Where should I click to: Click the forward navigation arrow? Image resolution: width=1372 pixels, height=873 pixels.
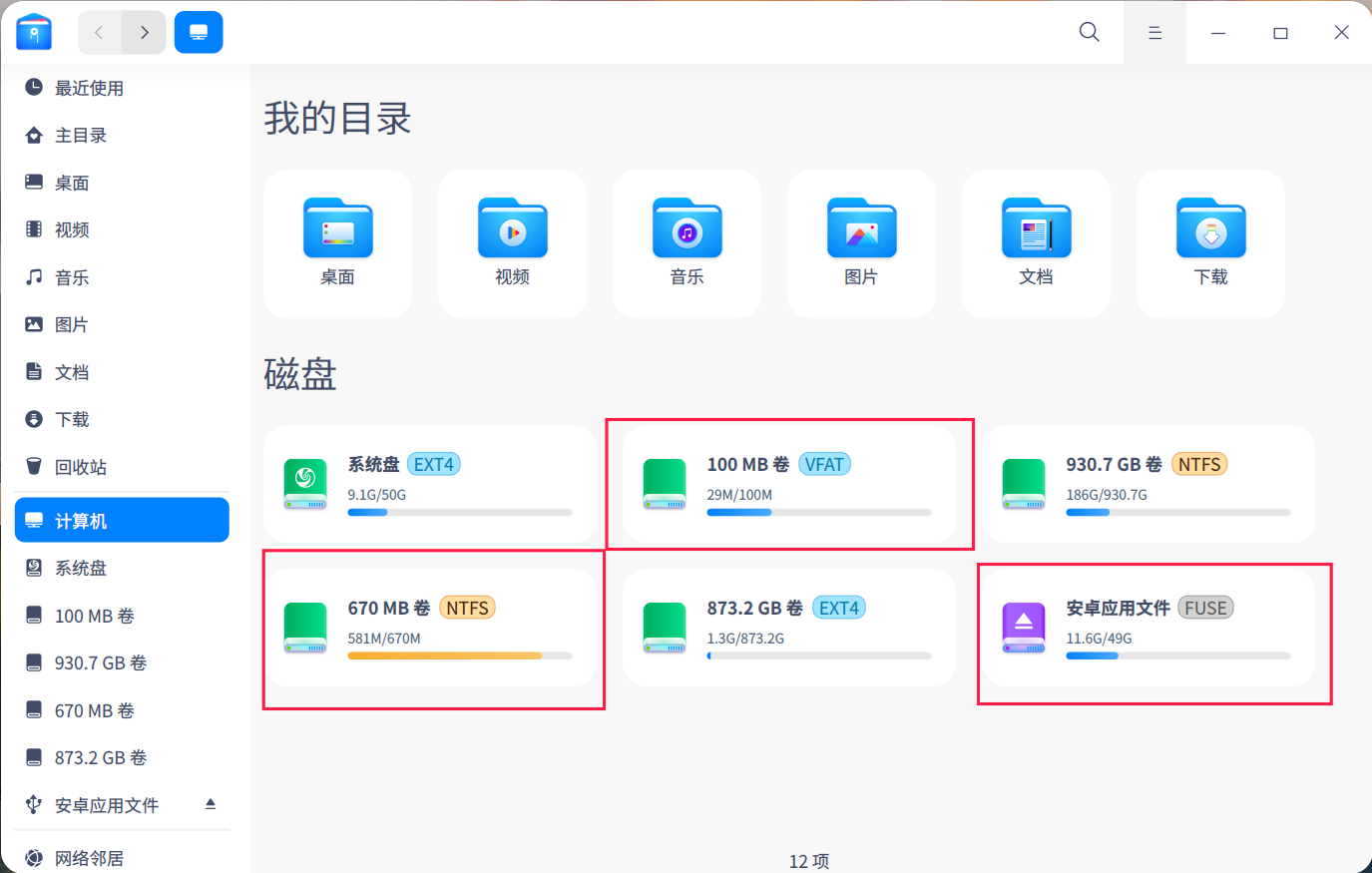[x=143, y=32]
